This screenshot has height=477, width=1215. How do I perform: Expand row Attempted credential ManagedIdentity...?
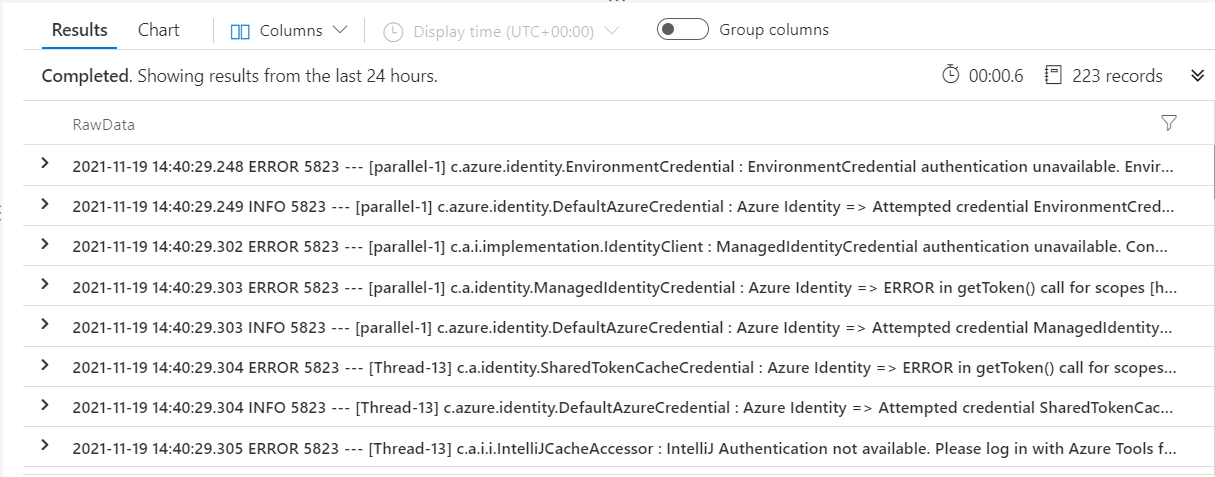click(x=45, y=325)
